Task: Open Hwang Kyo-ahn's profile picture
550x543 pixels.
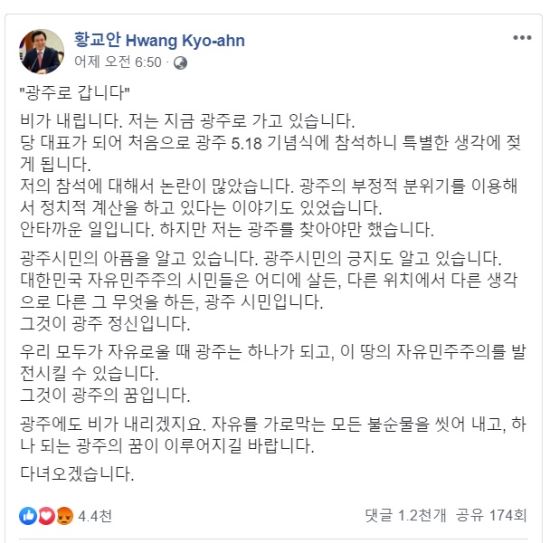Action: click(42, 52)
